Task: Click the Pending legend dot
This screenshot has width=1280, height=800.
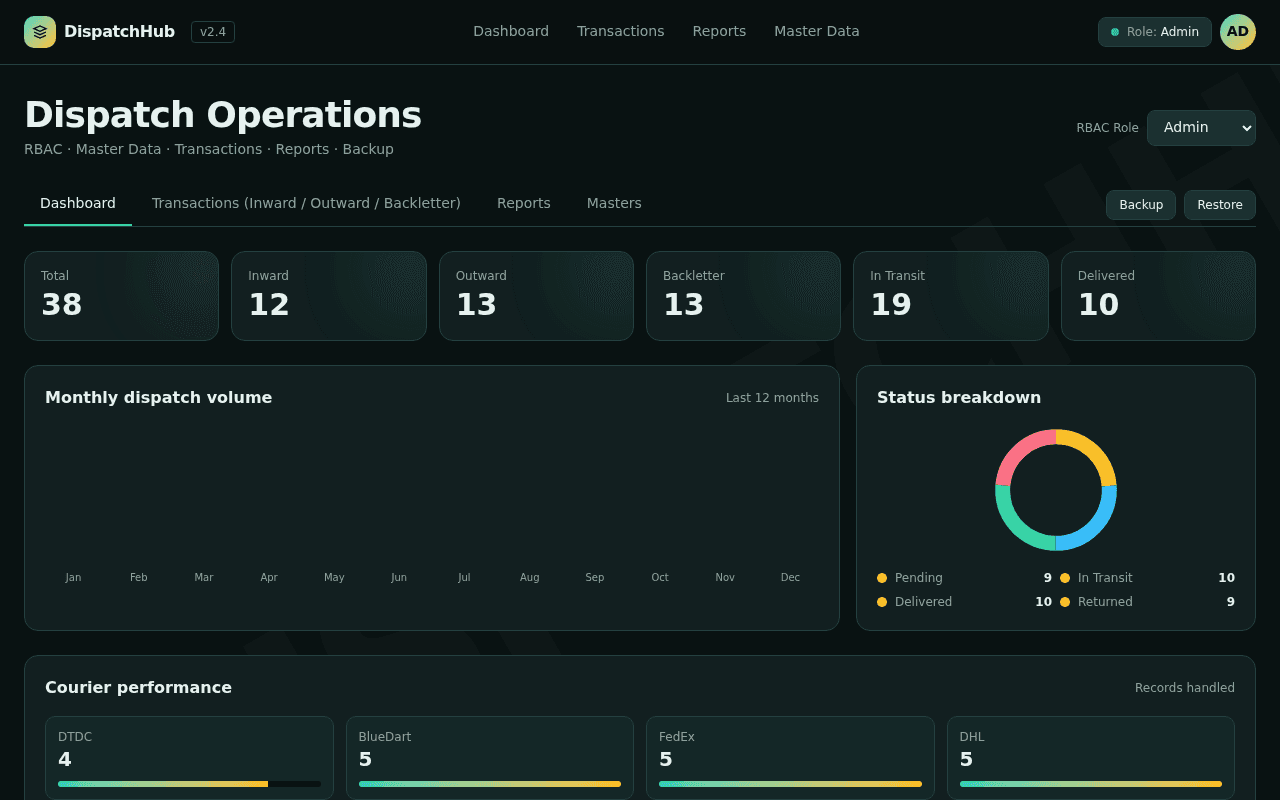Action: coord(882,578)
